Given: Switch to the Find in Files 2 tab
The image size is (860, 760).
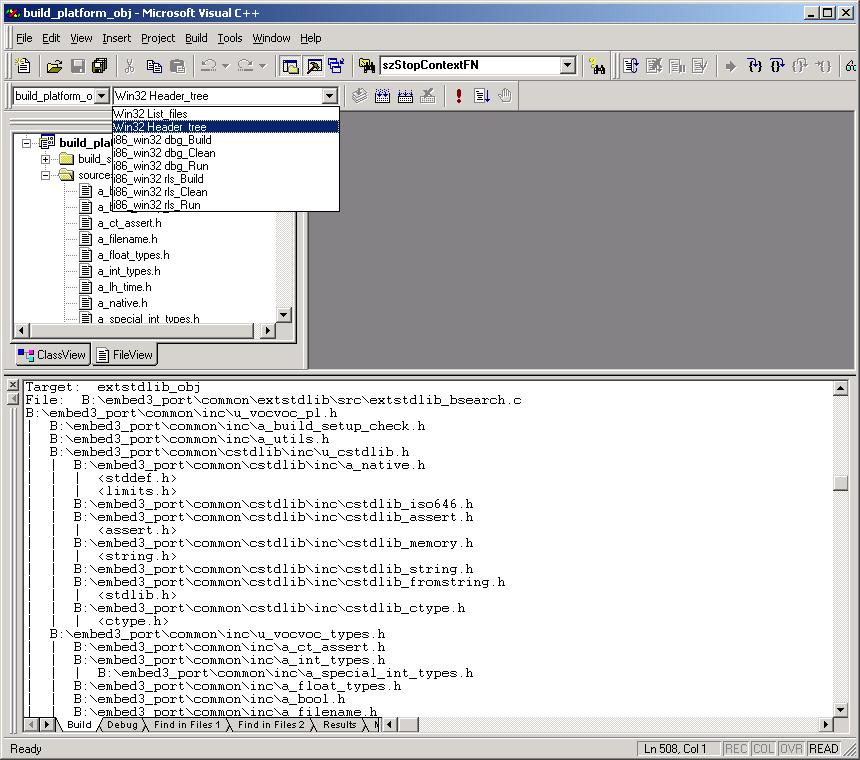Looking at the screenshot, I should coord(271,725).
